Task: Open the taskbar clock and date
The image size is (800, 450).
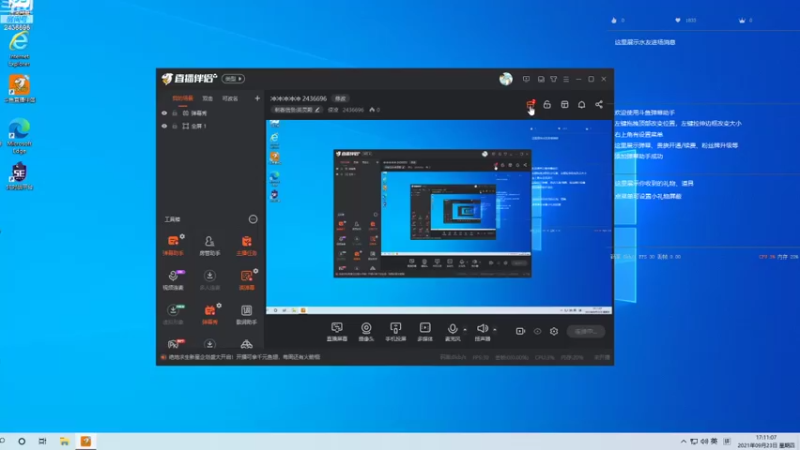Action: point(766,441)
